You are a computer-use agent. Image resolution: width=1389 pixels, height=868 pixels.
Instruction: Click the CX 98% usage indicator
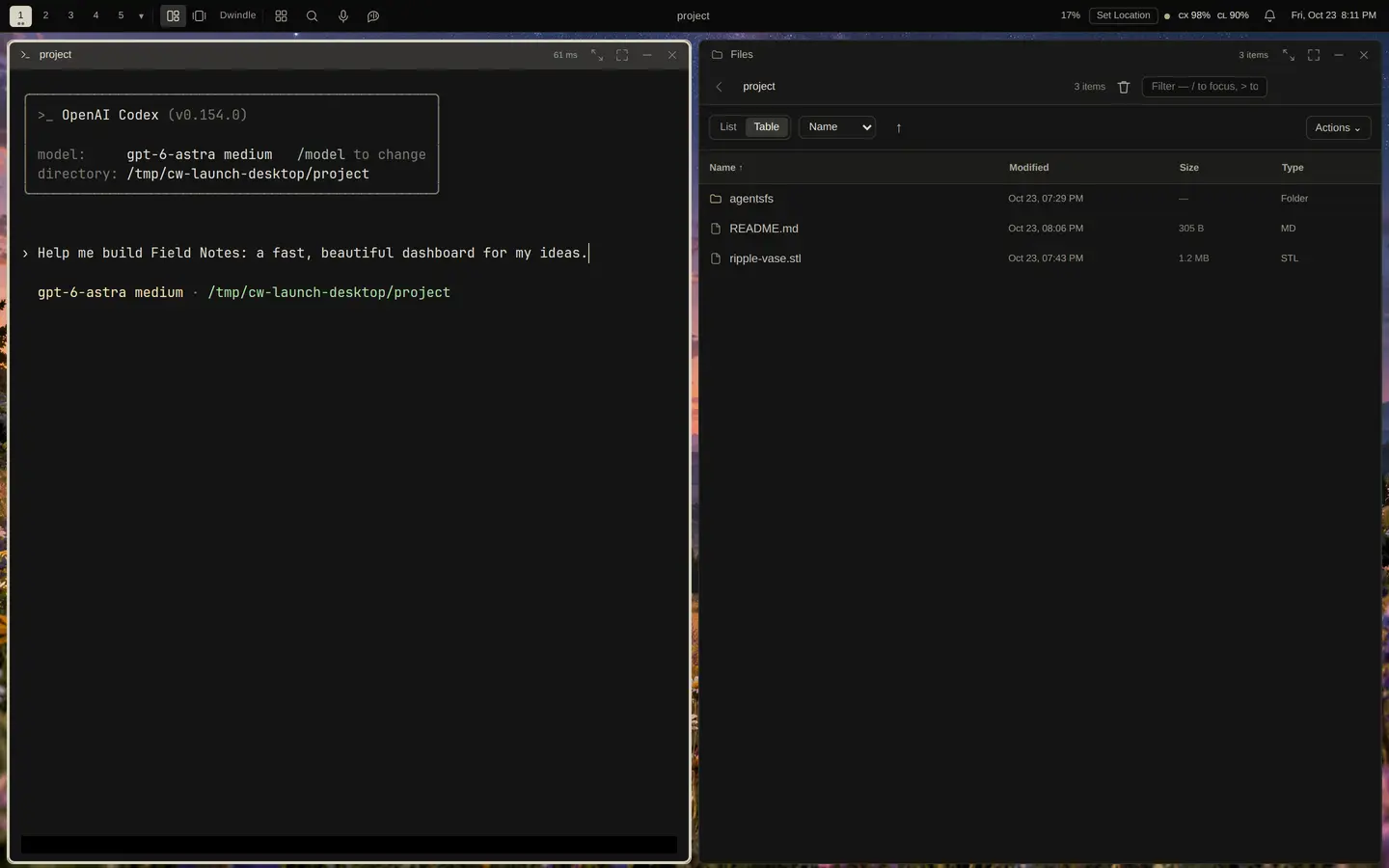[x=1193, y=15]
